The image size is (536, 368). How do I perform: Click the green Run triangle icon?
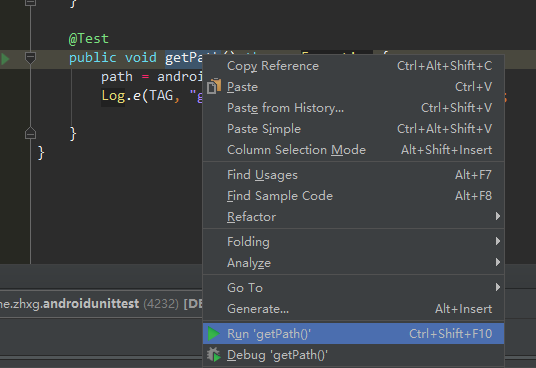[x=213, y=333]
